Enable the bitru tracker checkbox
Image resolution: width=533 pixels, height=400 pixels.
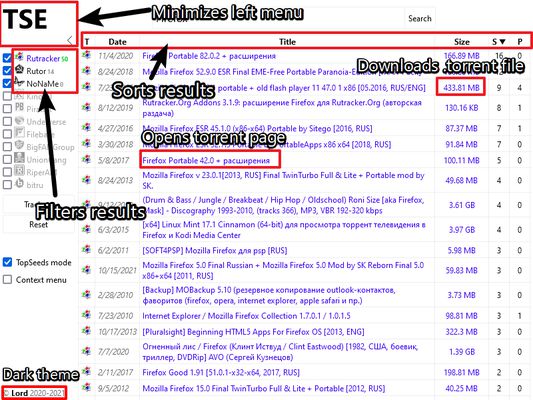7,185
